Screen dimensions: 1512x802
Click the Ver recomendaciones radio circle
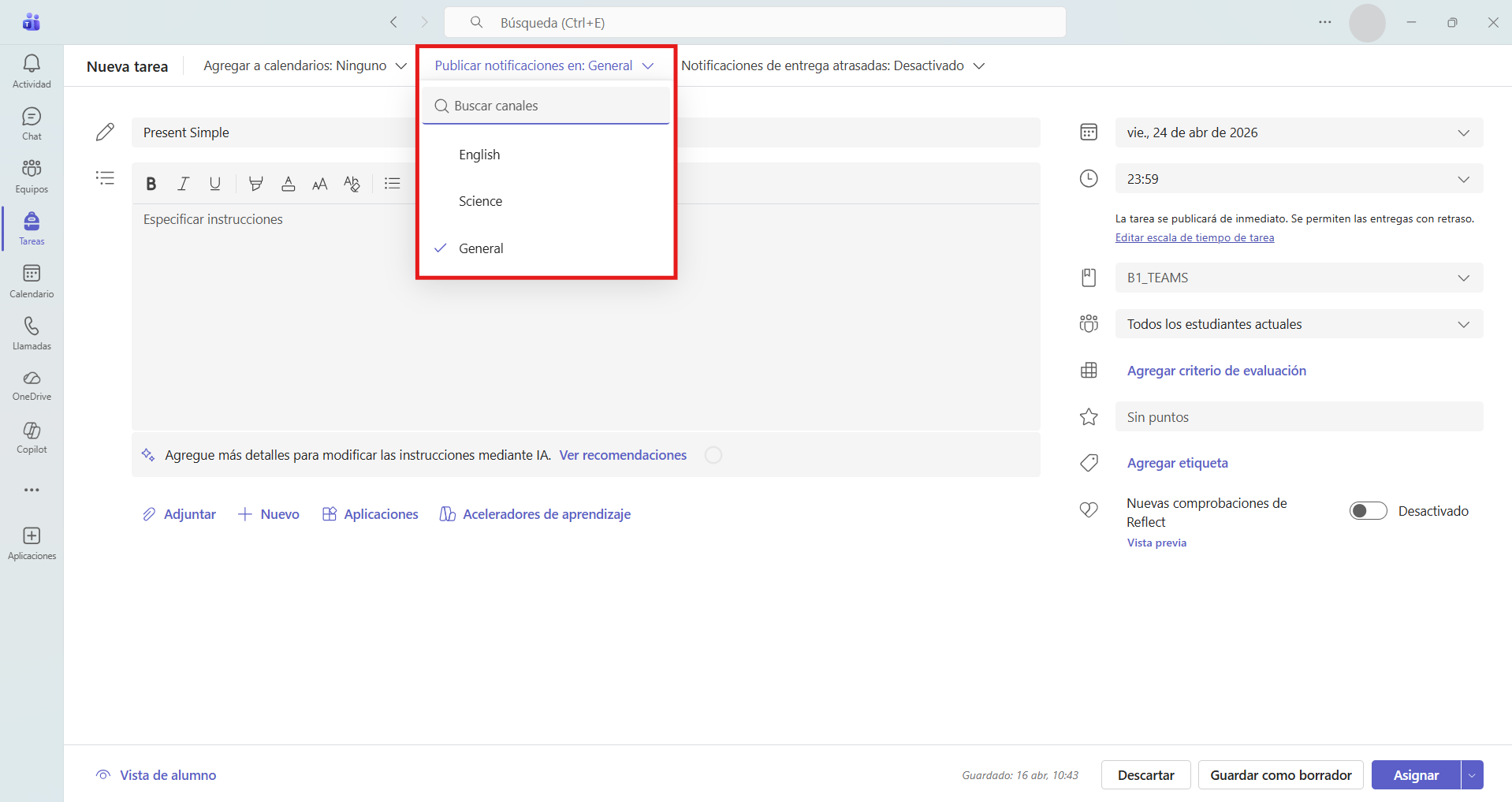click(x=713, y=455)
